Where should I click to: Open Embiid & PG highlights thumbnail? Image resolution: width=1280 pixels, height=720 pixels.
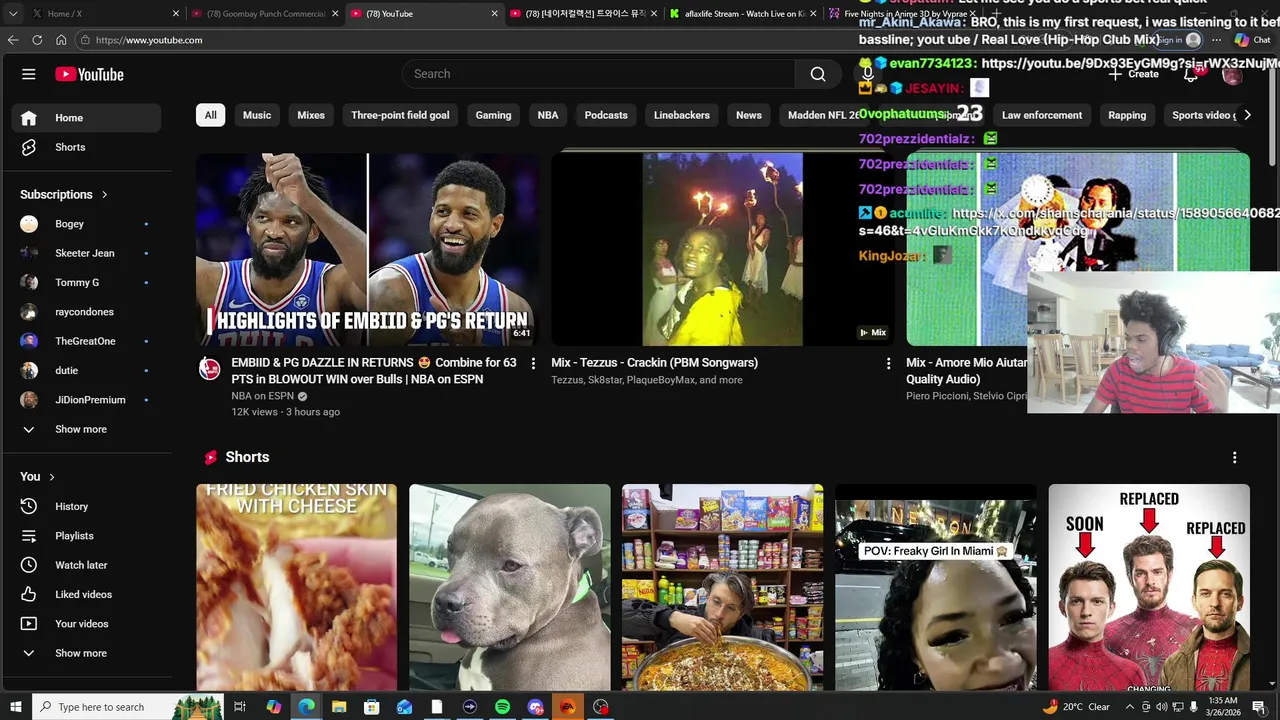click(367, 249)
